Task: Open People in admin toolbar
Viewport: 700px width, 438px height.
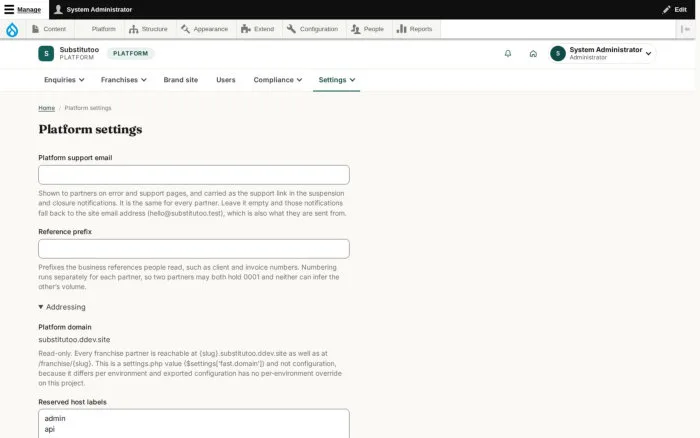Action: (x=367, y=29)
